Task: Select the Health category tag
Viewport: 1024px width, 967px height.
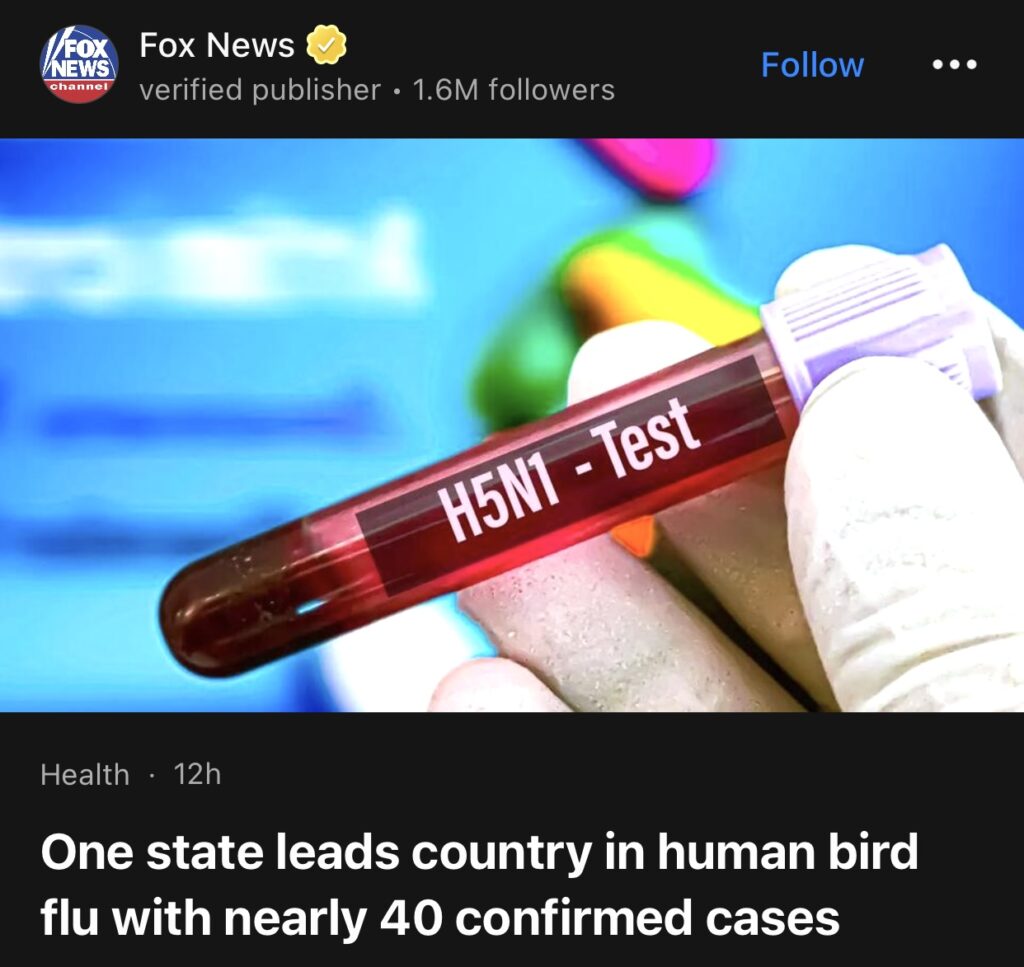Action: 85,774
